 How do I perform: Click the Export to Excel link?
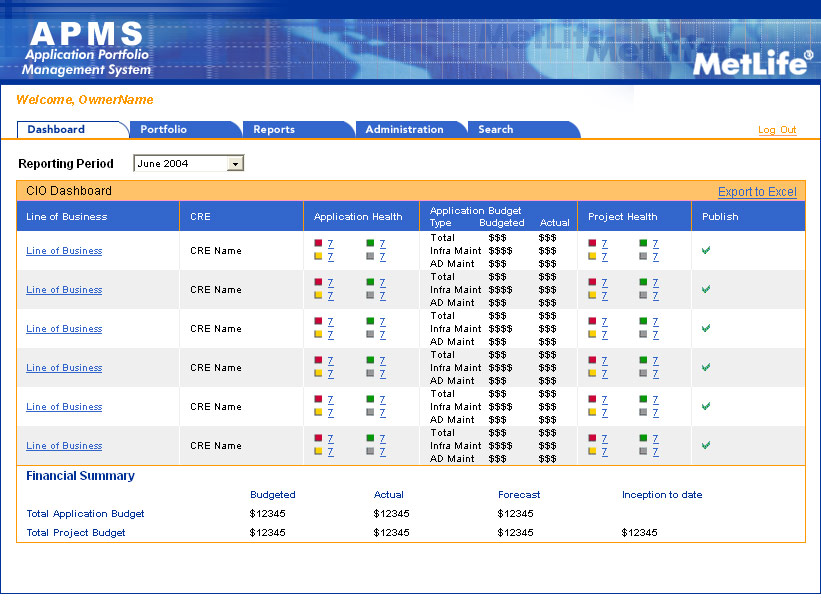coord(757,192)
